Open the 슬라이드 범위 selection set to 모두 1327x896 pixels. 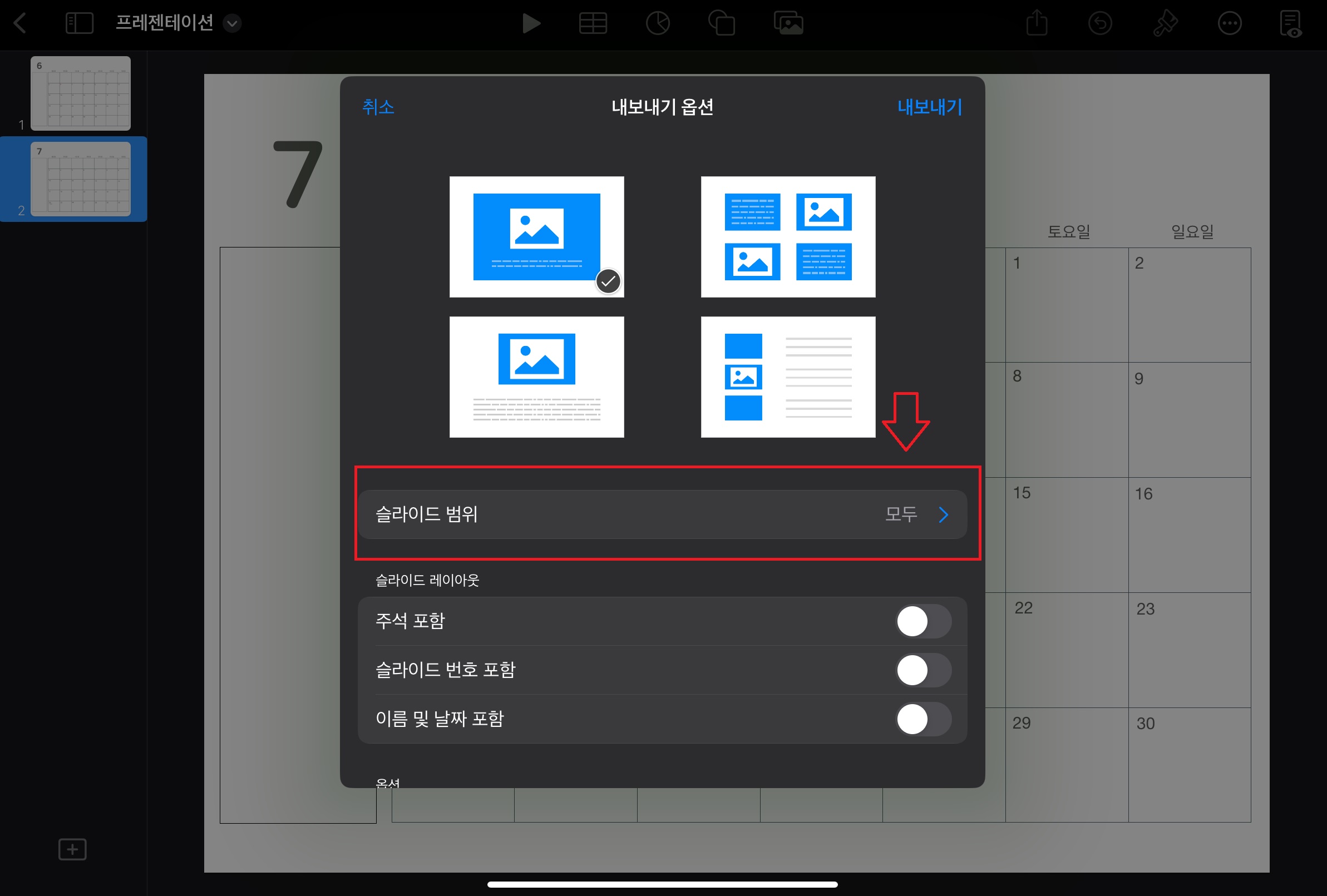click(x=662, y=514)
